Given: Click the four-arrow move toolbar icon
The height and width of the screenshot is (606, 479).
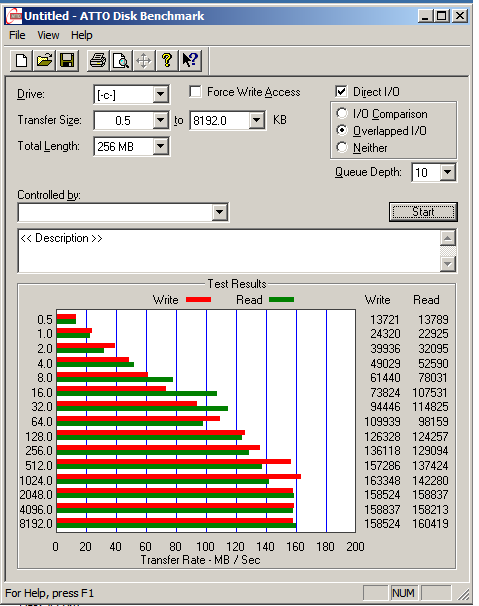Looking at the screenshot, I should [144, 60].
